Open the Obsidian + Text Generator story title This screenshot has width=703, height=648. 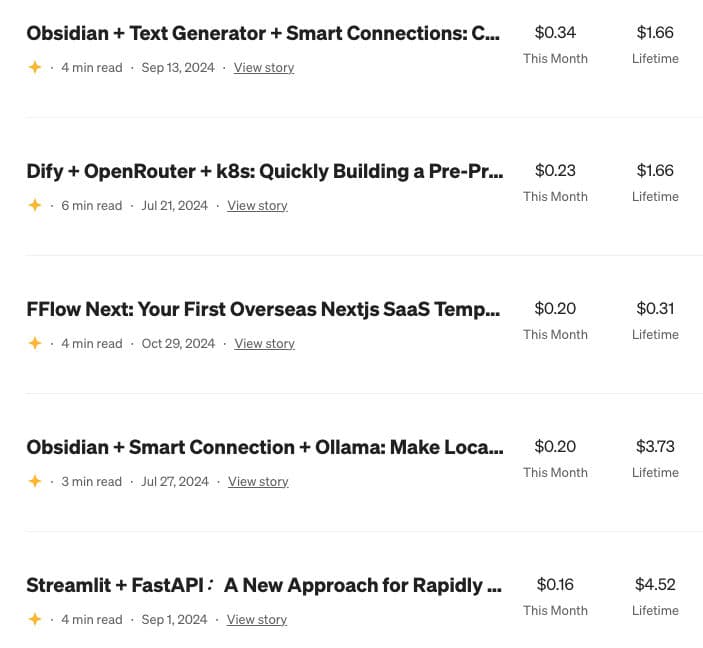(263, 33)
